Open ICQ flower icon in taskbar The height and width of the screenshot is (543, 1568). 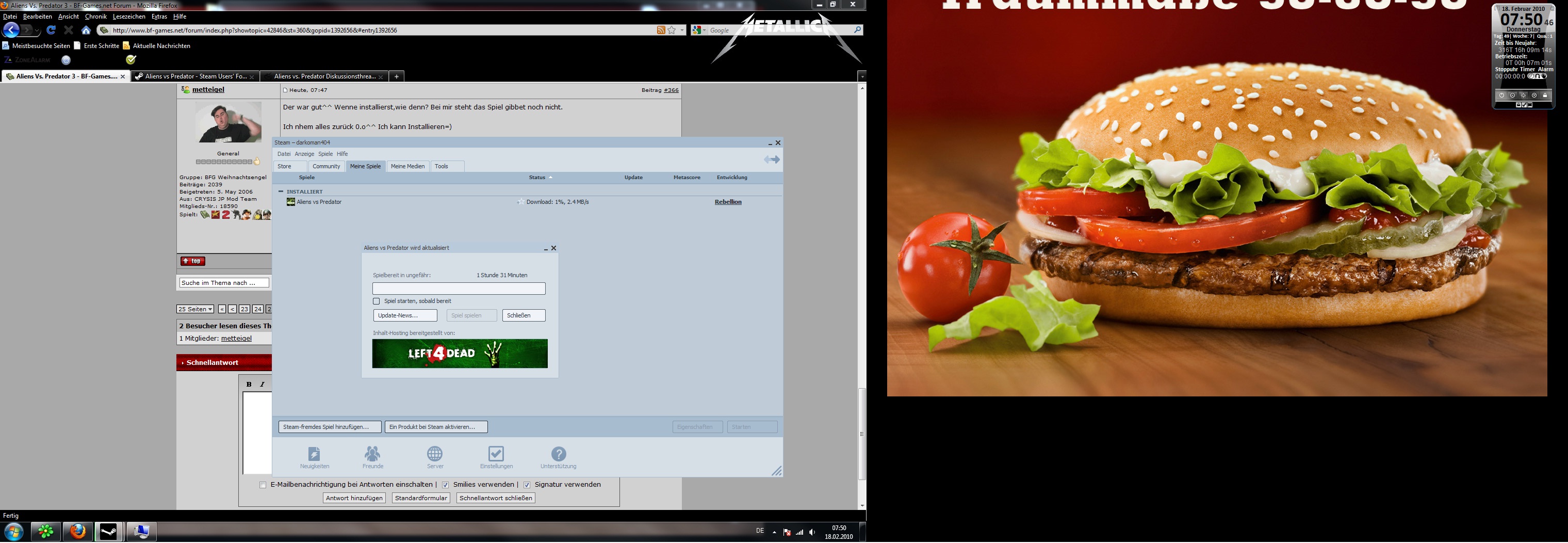(x=46, y=532)
